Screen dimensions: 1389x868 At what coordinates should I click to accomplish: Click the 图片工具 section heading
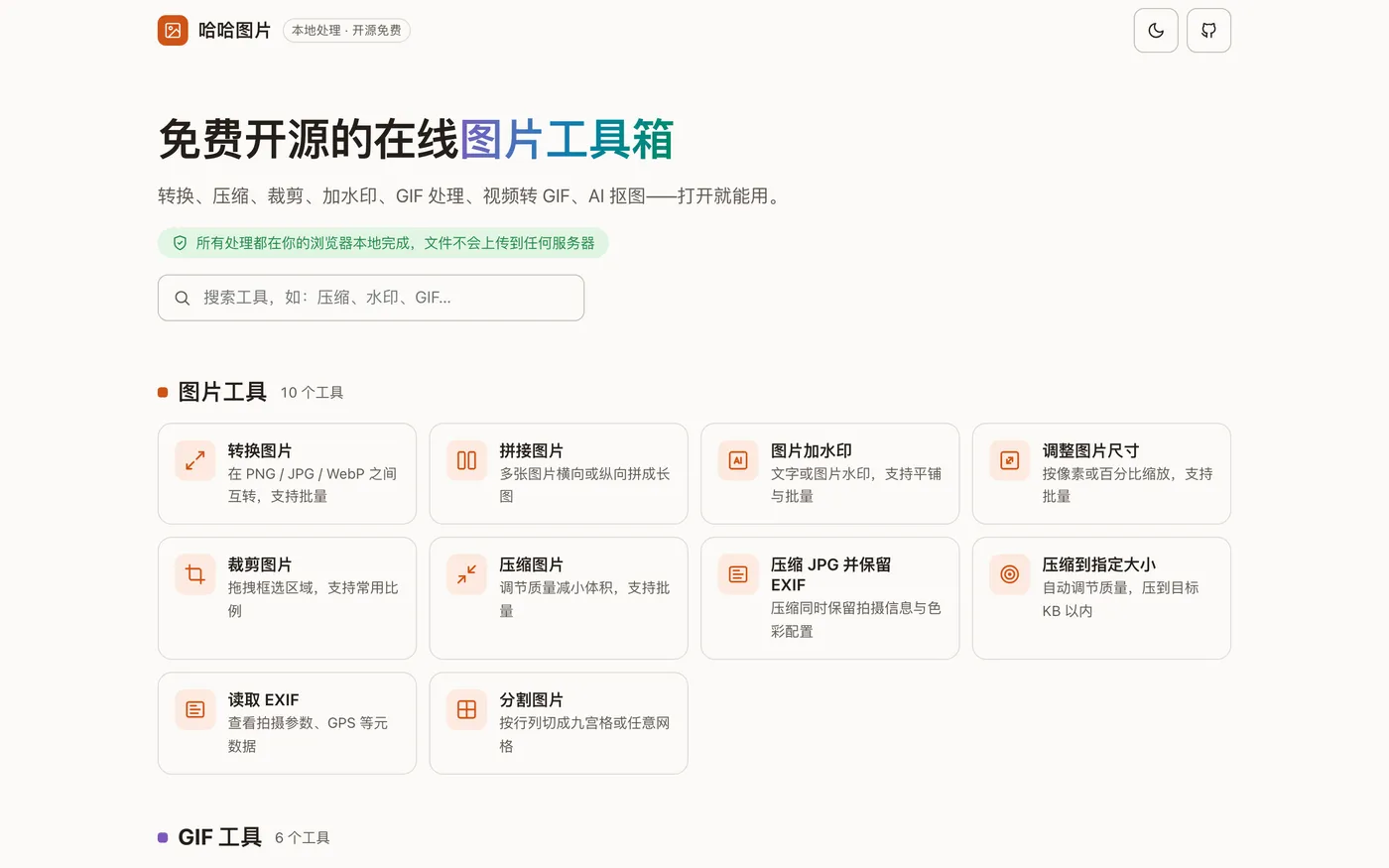pos(222,392)
